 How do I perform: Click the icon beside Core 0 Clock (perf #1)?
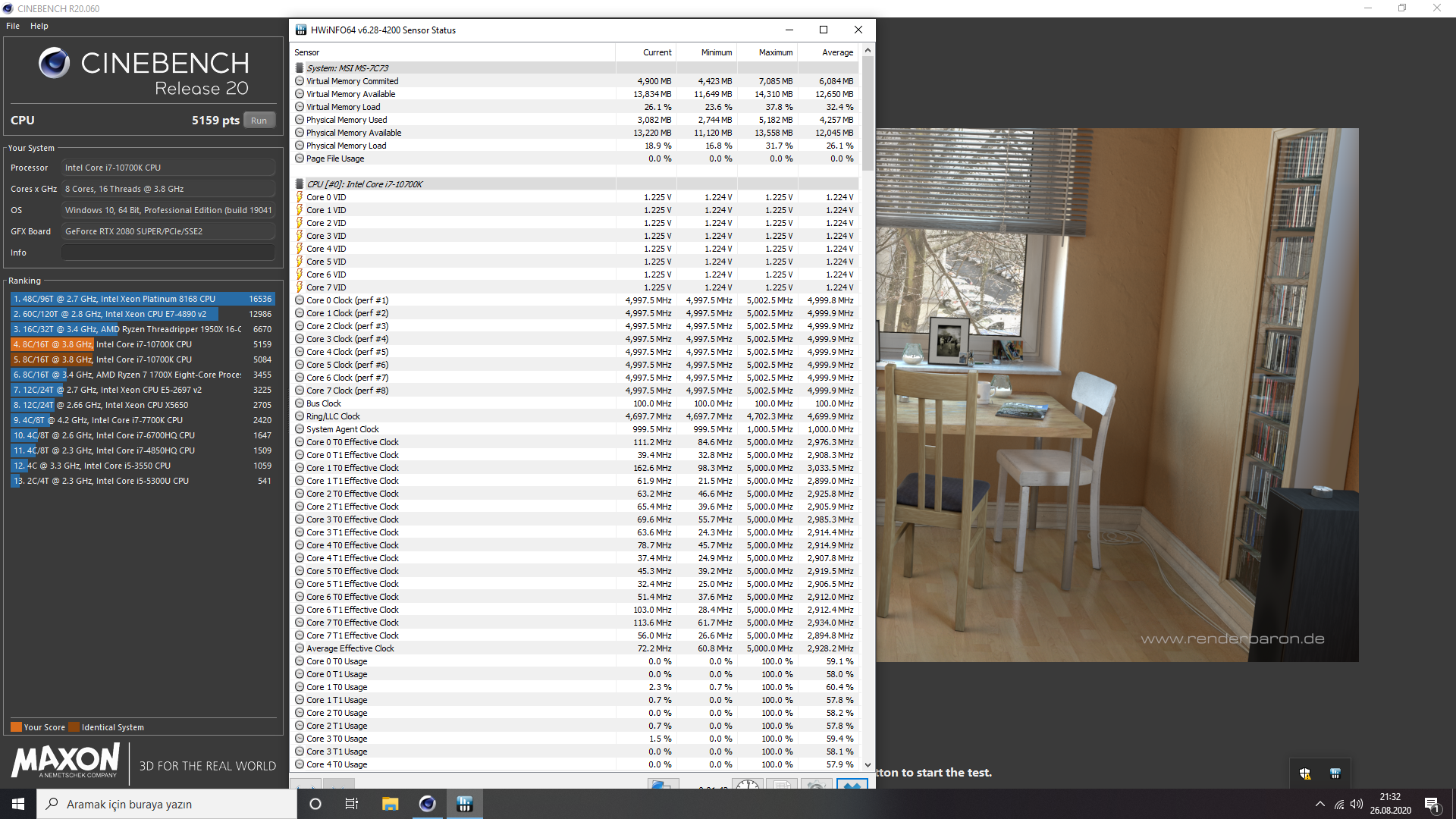coord(300,300)
